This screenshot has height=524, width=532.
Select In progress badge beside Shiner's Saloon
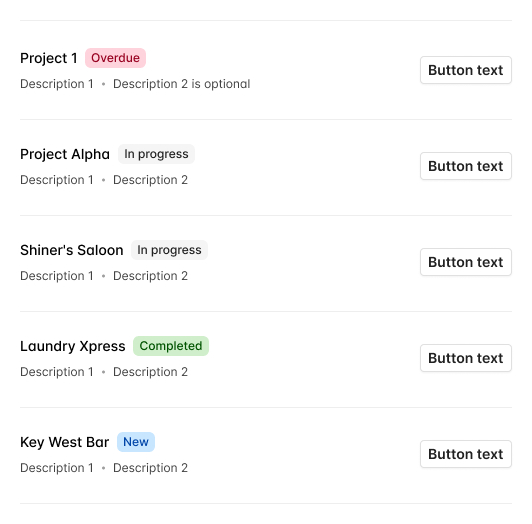169,250
